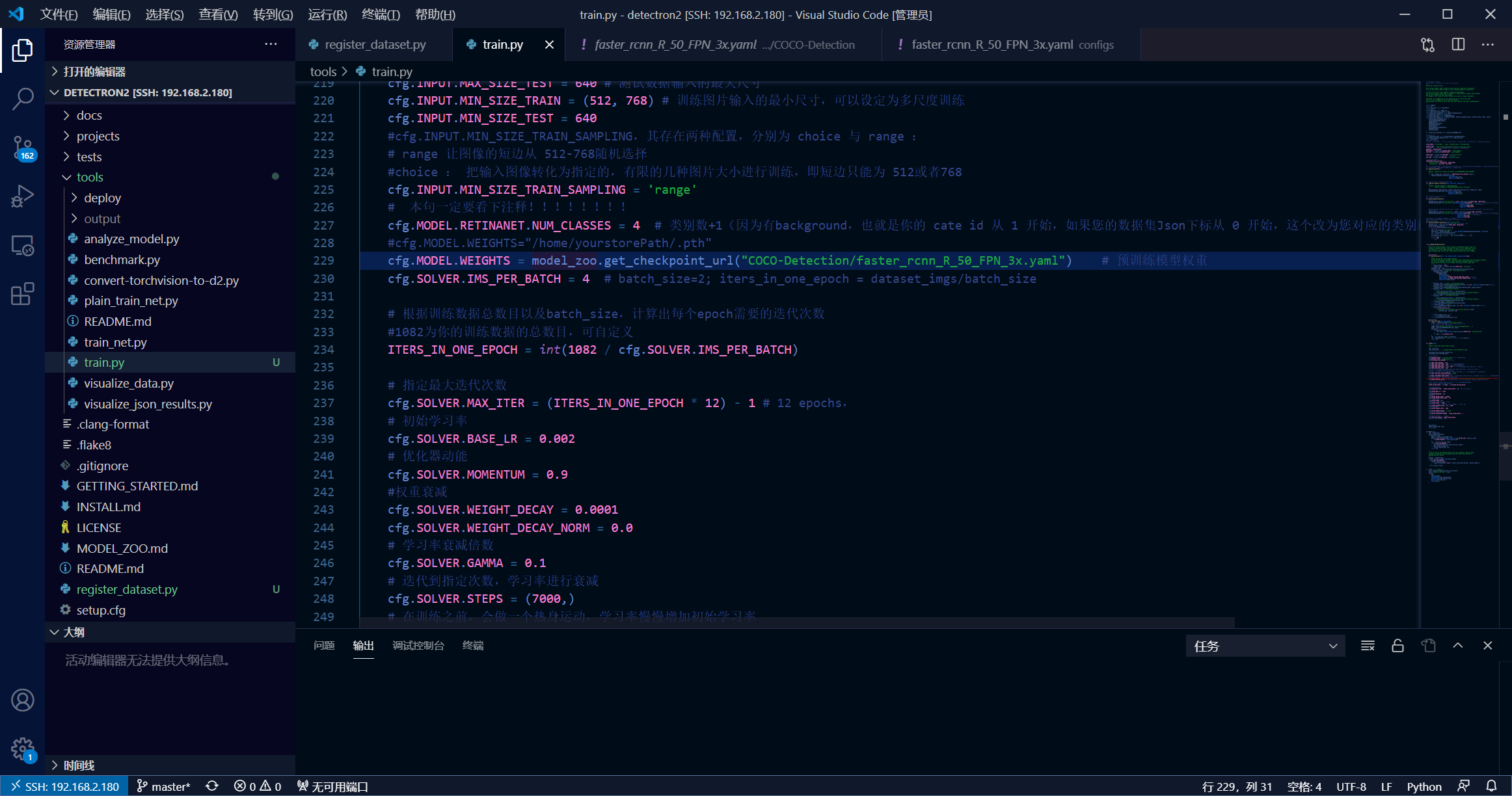Click the master* branch indicator

point(163,786)
